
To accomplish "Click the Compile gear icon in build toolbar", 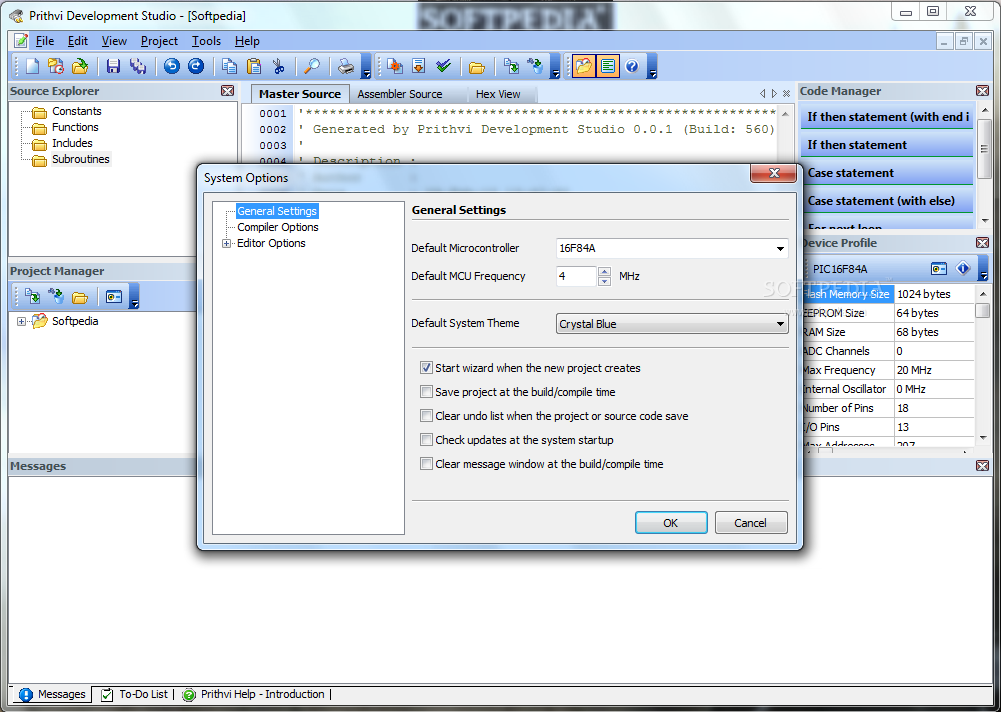I will coord(395,66).
